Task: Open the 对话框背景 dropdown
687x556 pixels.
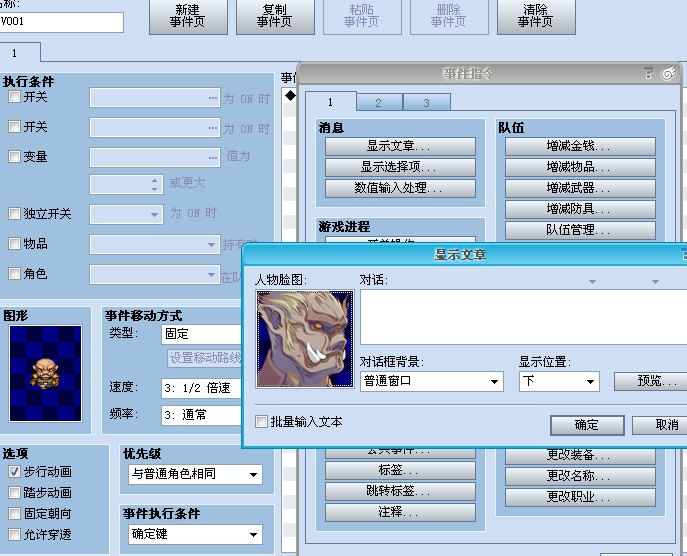Action: tap(432, 381)
